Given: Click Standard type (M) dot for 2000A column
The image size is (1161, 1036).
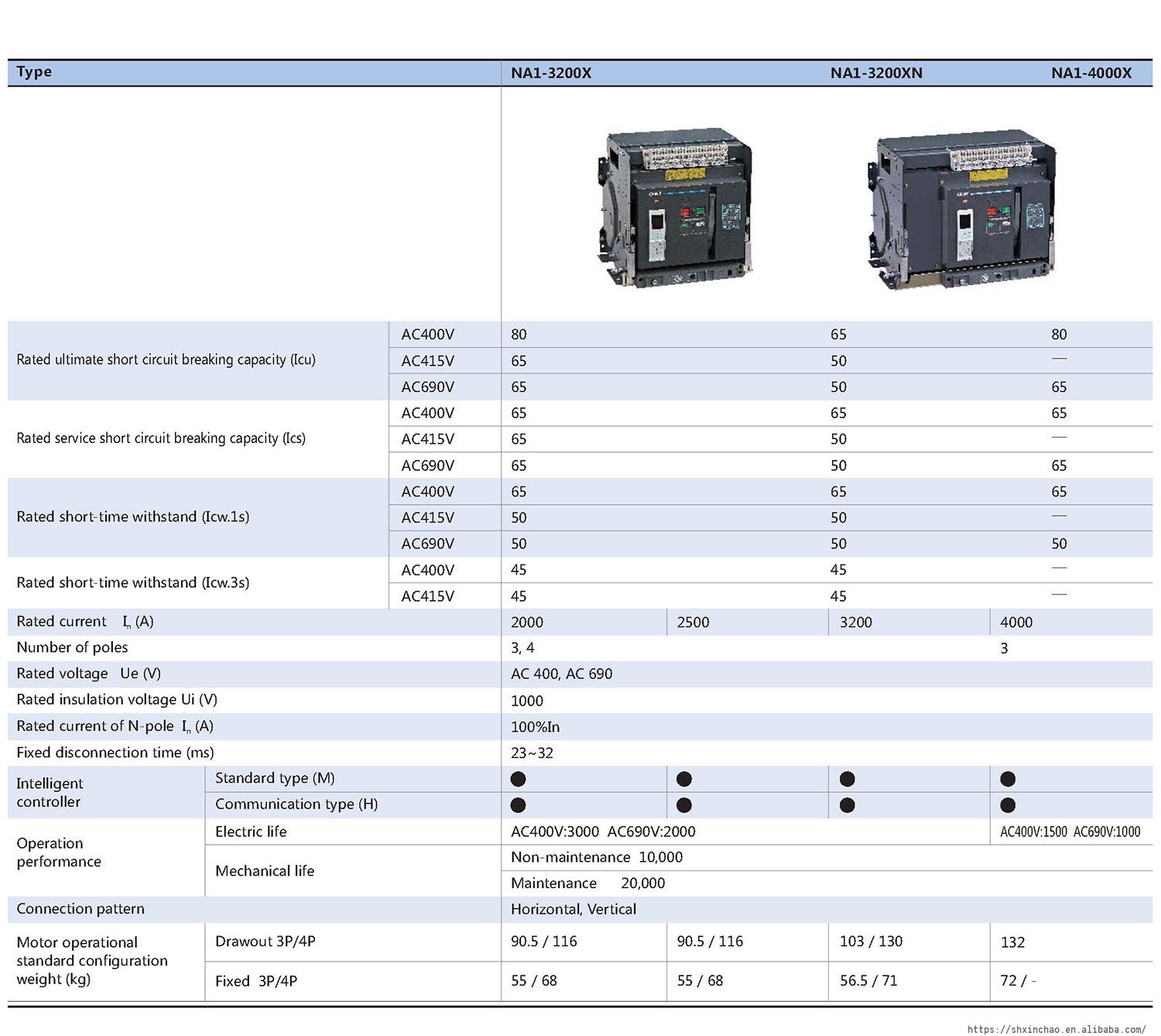Looking at the screenshot, I should [519, 779].
